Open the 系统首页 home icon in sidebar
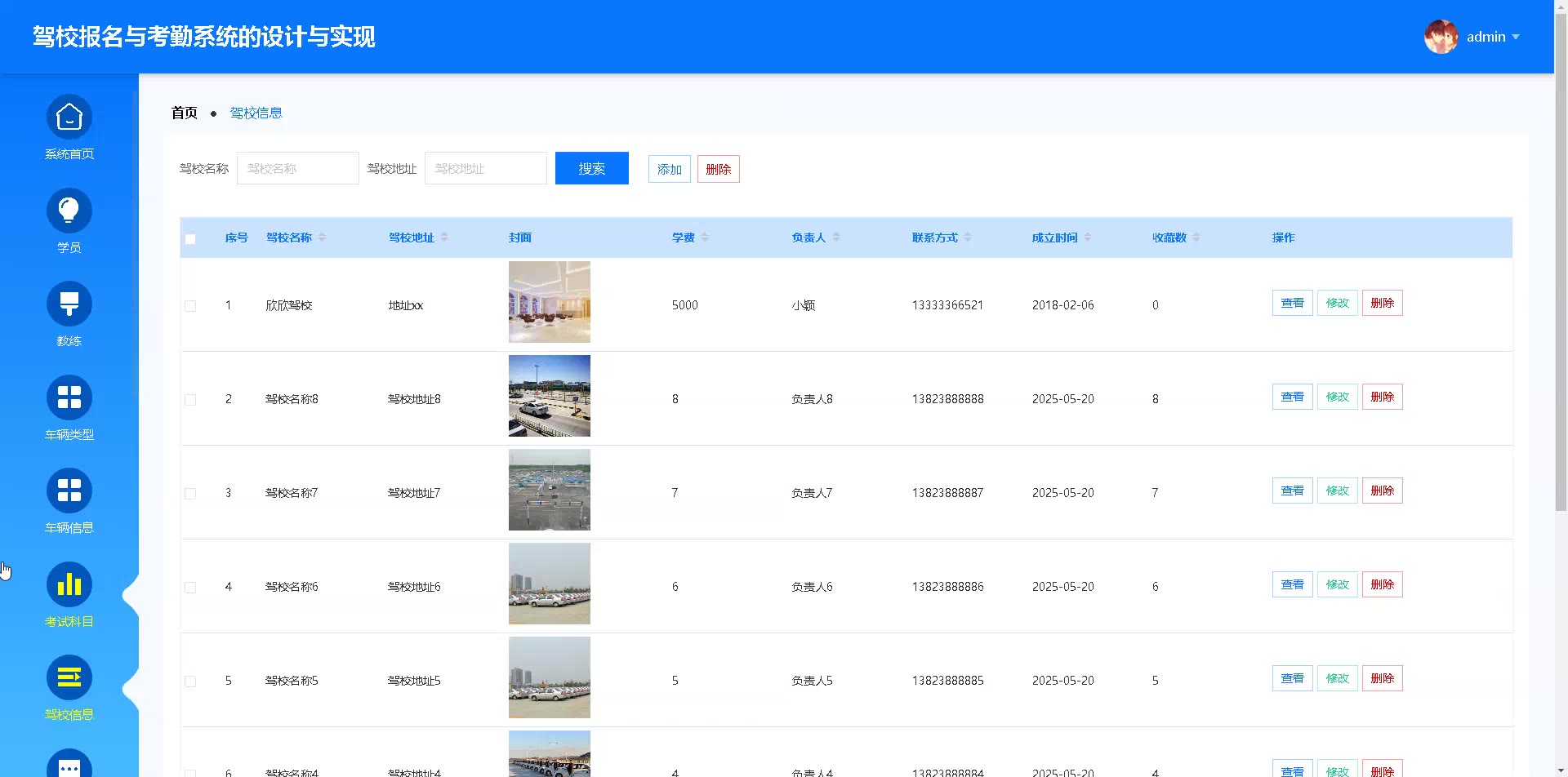 tap(69, 118)
